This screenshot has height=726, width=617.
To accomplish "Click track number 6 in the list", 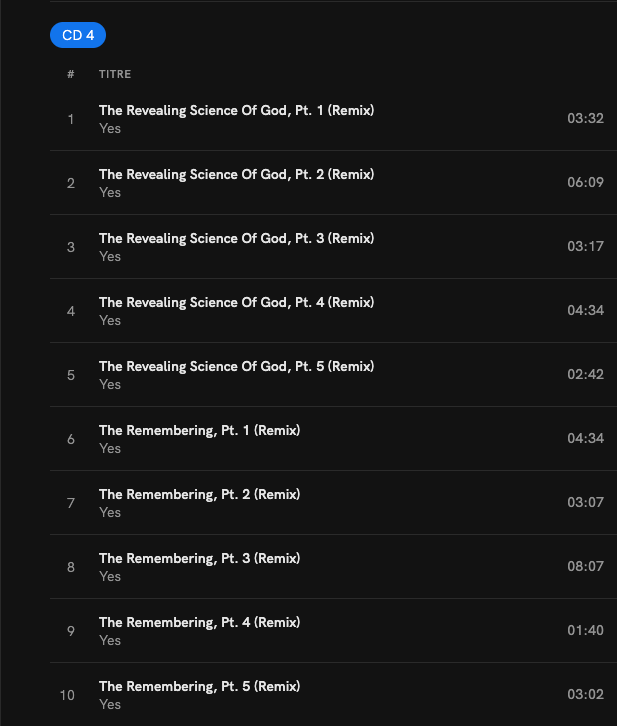I will point(71,439).
